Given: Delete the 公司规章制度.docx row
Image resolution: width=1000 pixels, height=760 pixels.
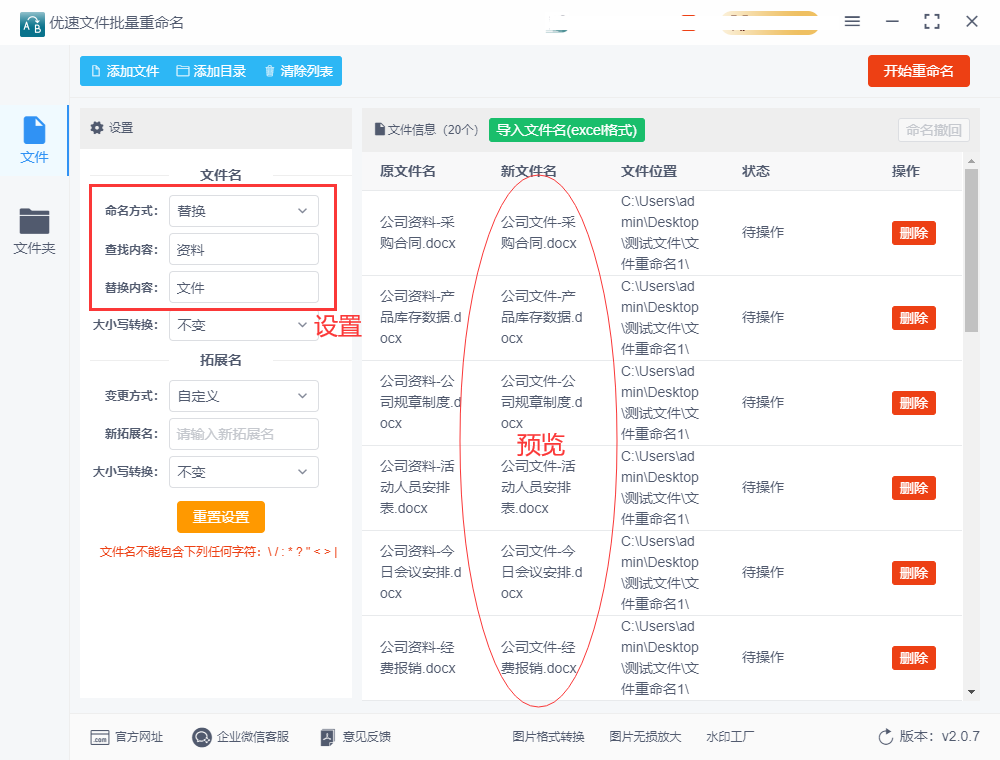Looking at the screenshot, I should [913, 403].
